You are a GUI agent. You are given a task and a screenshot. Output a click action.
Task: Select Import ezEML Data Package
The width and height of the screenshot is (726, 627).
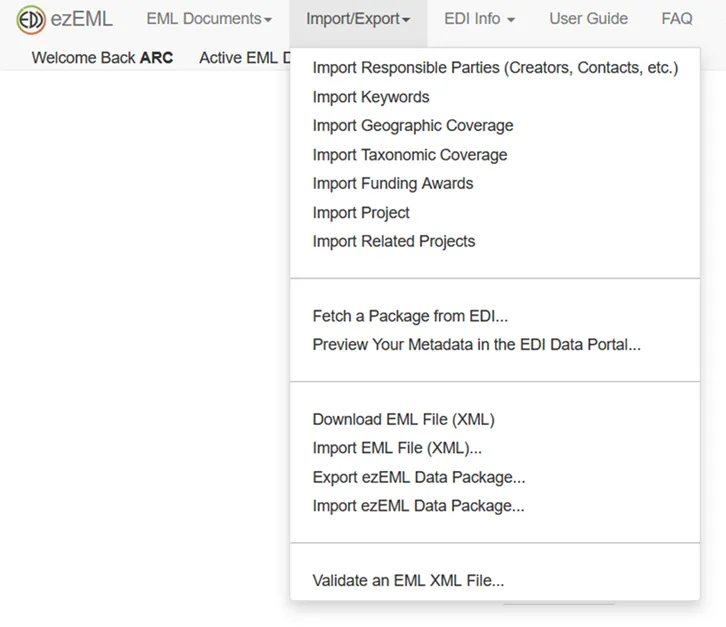(495, 506)
